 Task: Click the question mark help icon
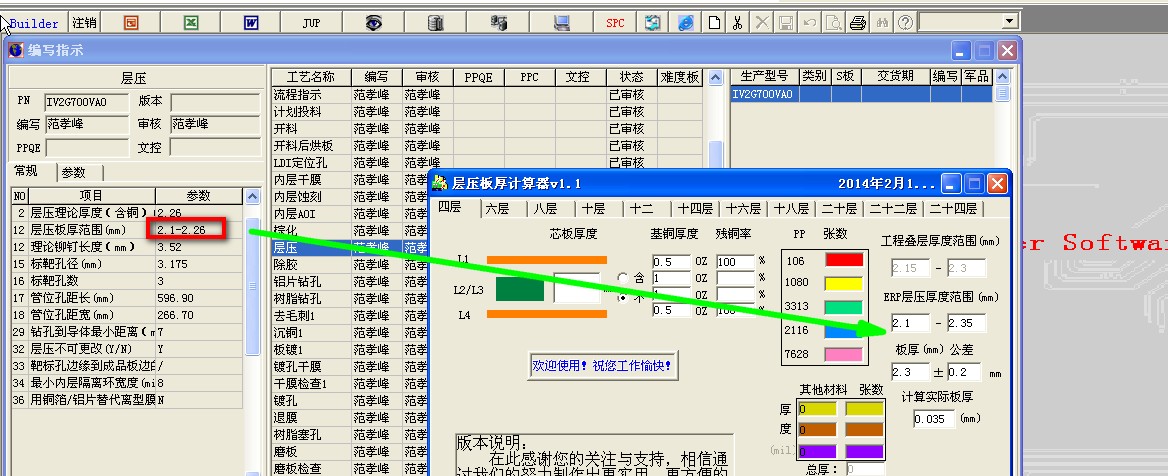point(905,23)
